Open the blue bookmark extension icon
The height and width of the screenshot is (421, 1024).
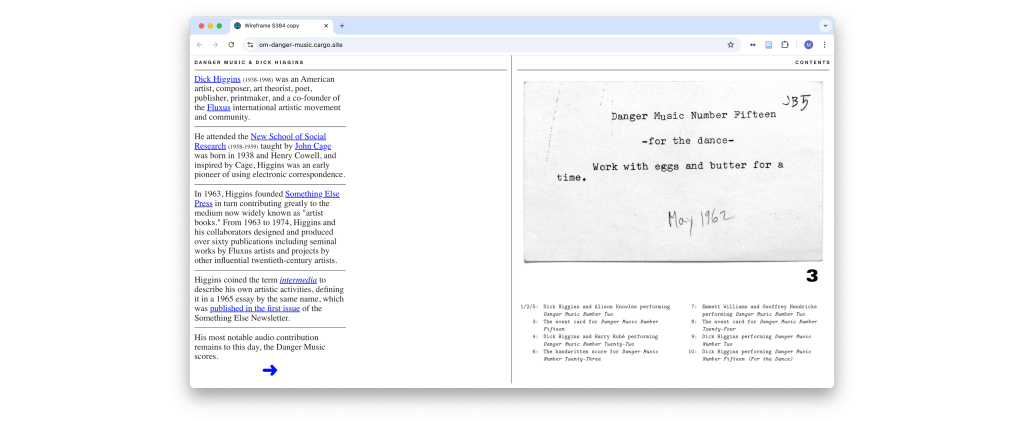[x=769, y=44]
